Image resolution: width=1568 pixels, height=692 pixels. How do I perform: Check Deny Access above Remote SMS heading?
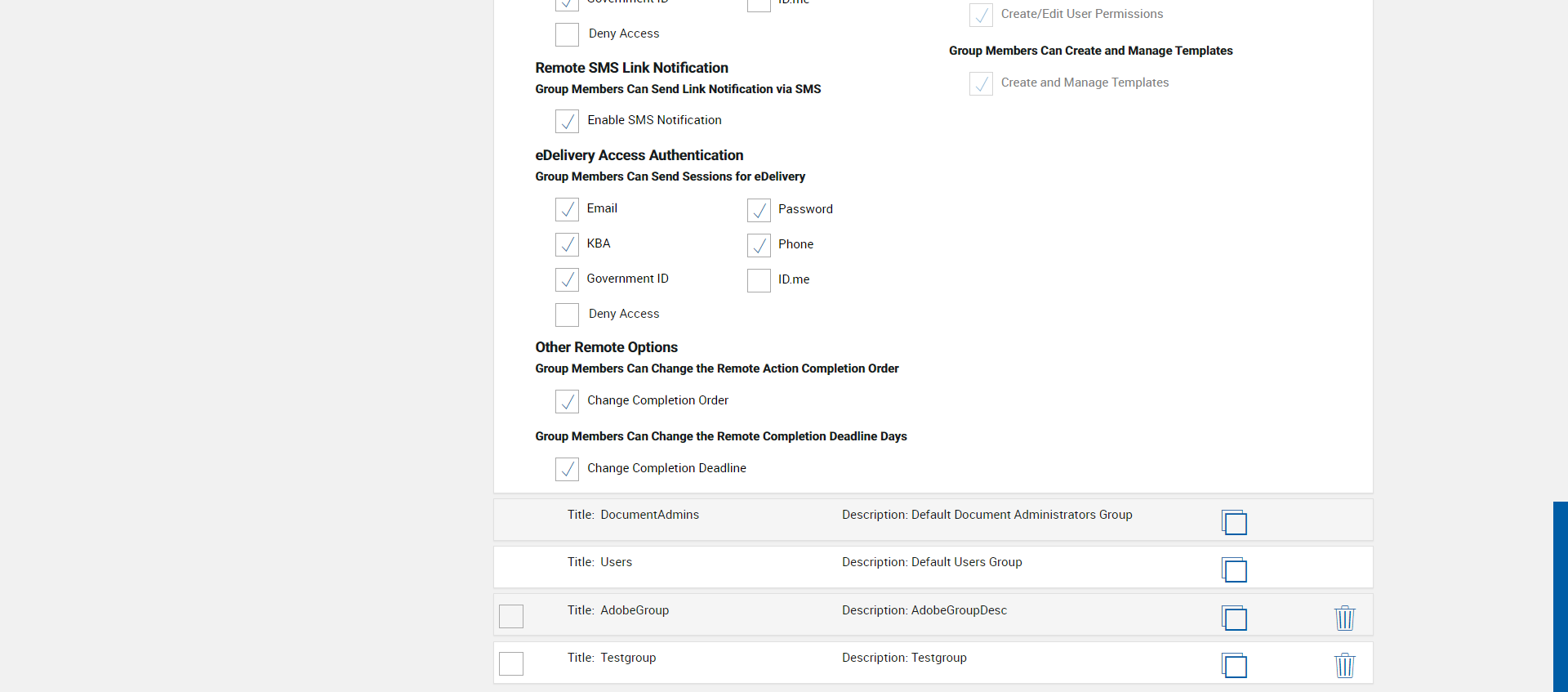(x=567, y=34)
